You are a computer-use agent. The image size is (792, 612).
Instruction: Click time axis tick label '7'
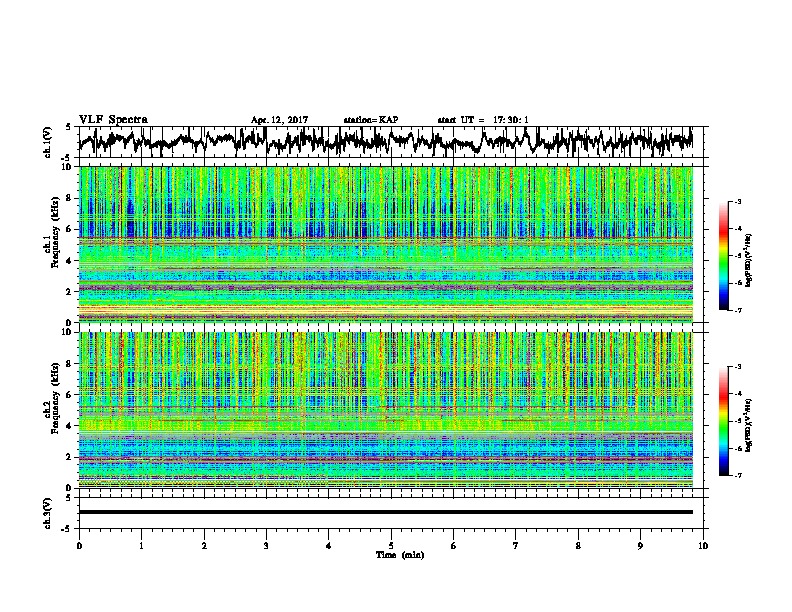[x=516, y=546]
